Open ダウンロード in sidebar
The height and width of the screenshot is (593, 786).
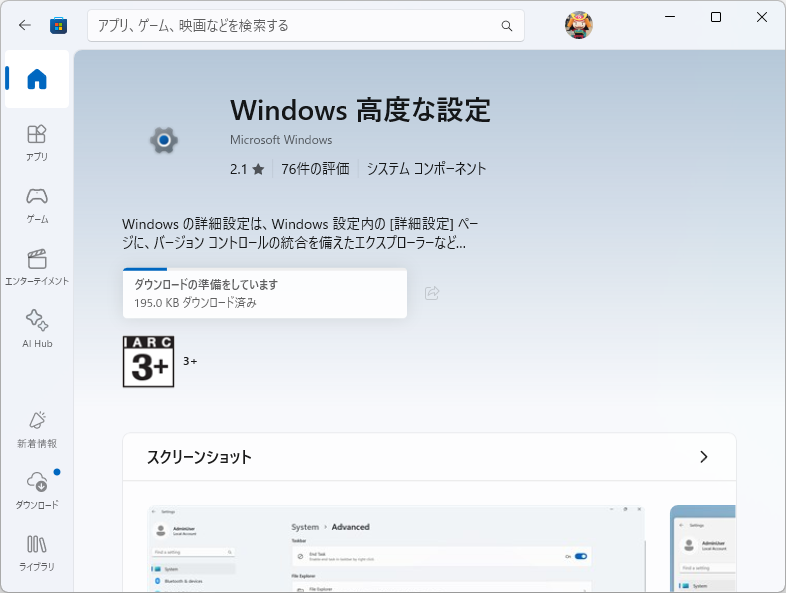click(37, 490)
